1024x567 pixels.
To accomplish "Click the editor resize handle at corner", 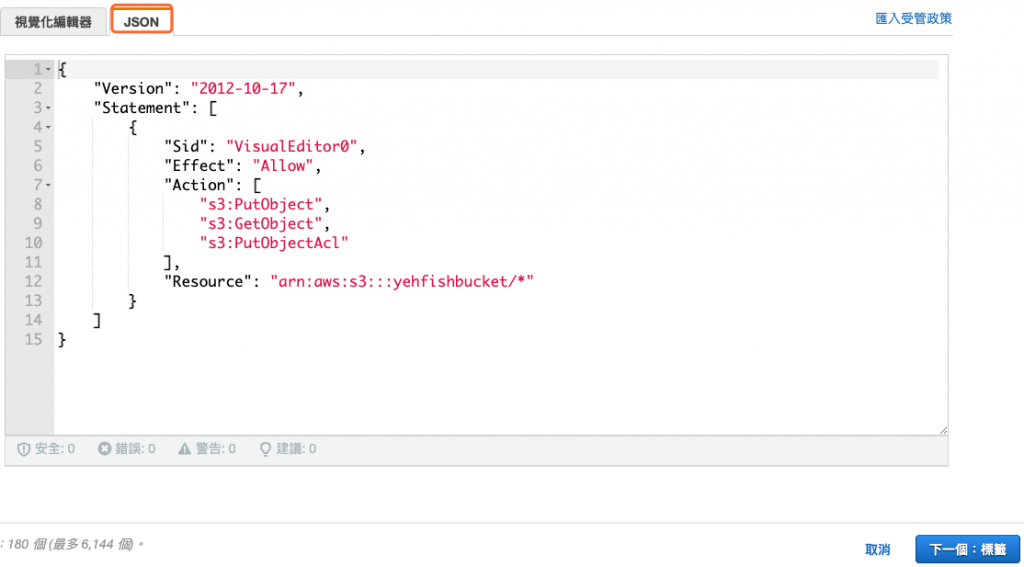I will tap(942, 430).
